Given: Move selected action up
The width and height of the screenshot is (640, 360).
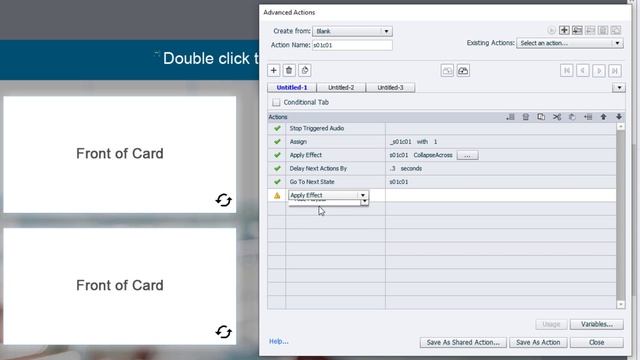Looking at the screenshot, I should 603,117.
